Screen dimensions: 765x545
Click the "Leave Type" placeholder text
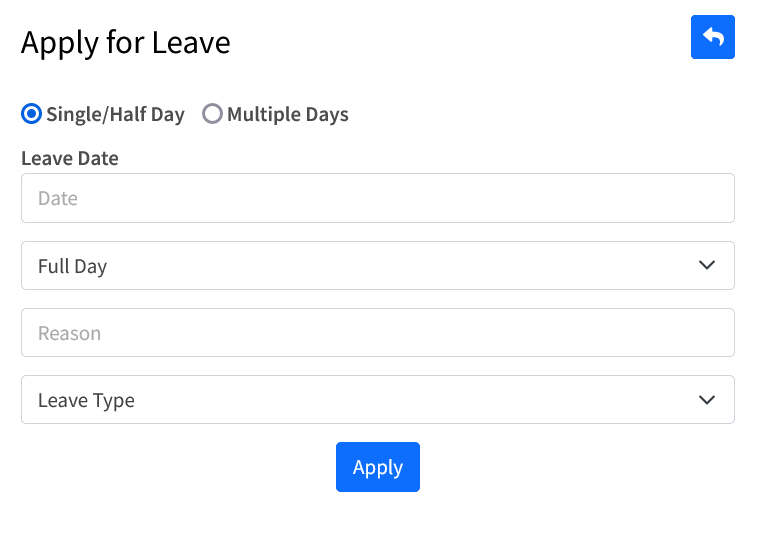point(86,400)
